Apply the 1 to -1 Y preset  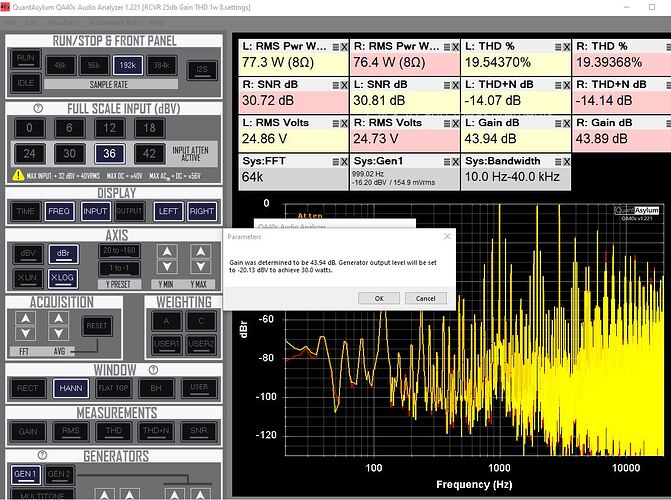[119, 268]
